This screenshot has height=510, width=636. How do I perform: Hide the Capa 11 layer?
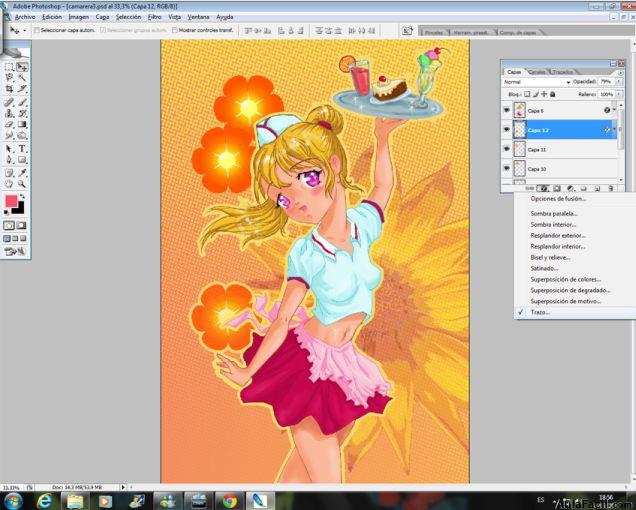507,149
